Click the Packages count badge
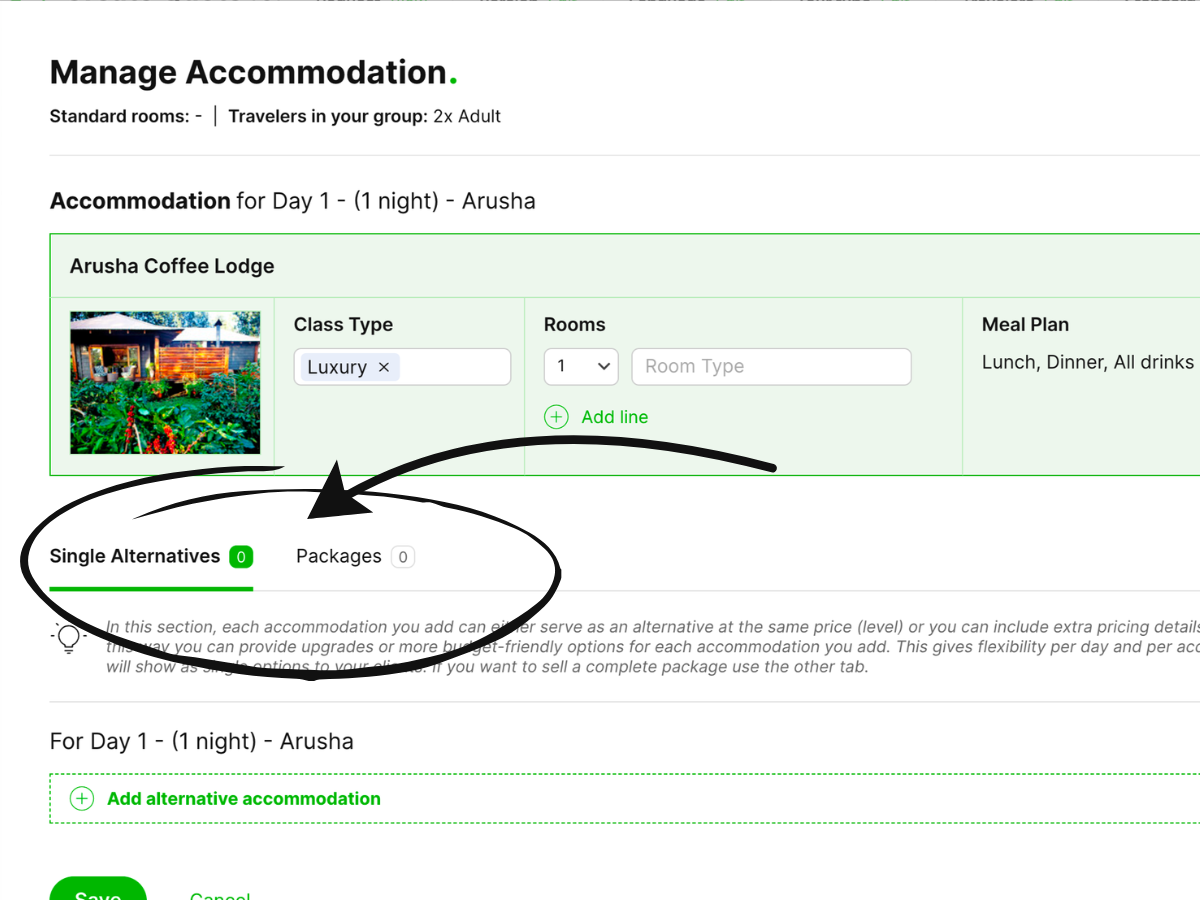 coord(402,557)
